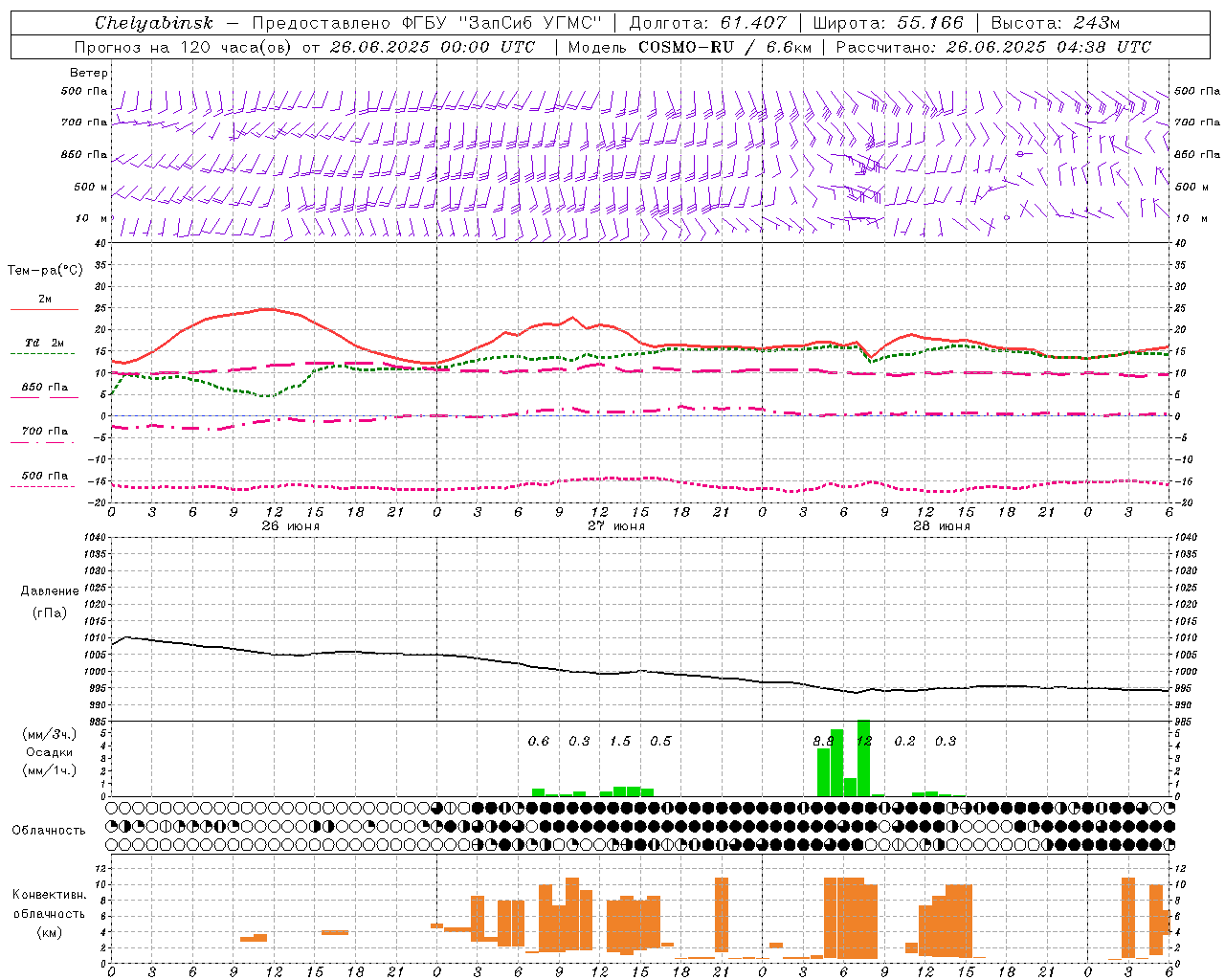Click the '2м' temperature legend entry
The height and width of the screenshot is (980, 1225).
tap(45, 299)
